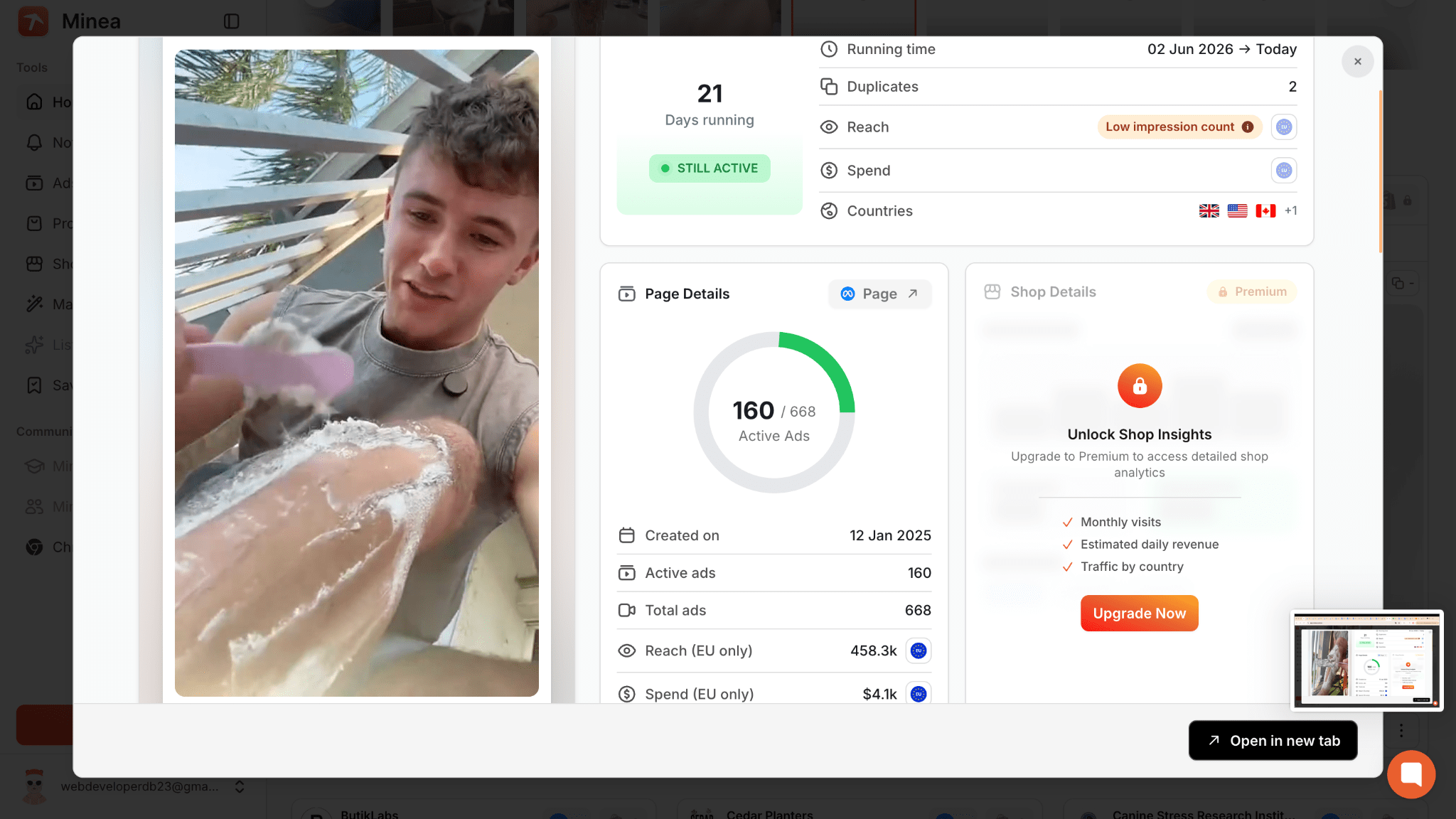
Task: Open the Facebook Page link button
Action: tap(879, 294)
